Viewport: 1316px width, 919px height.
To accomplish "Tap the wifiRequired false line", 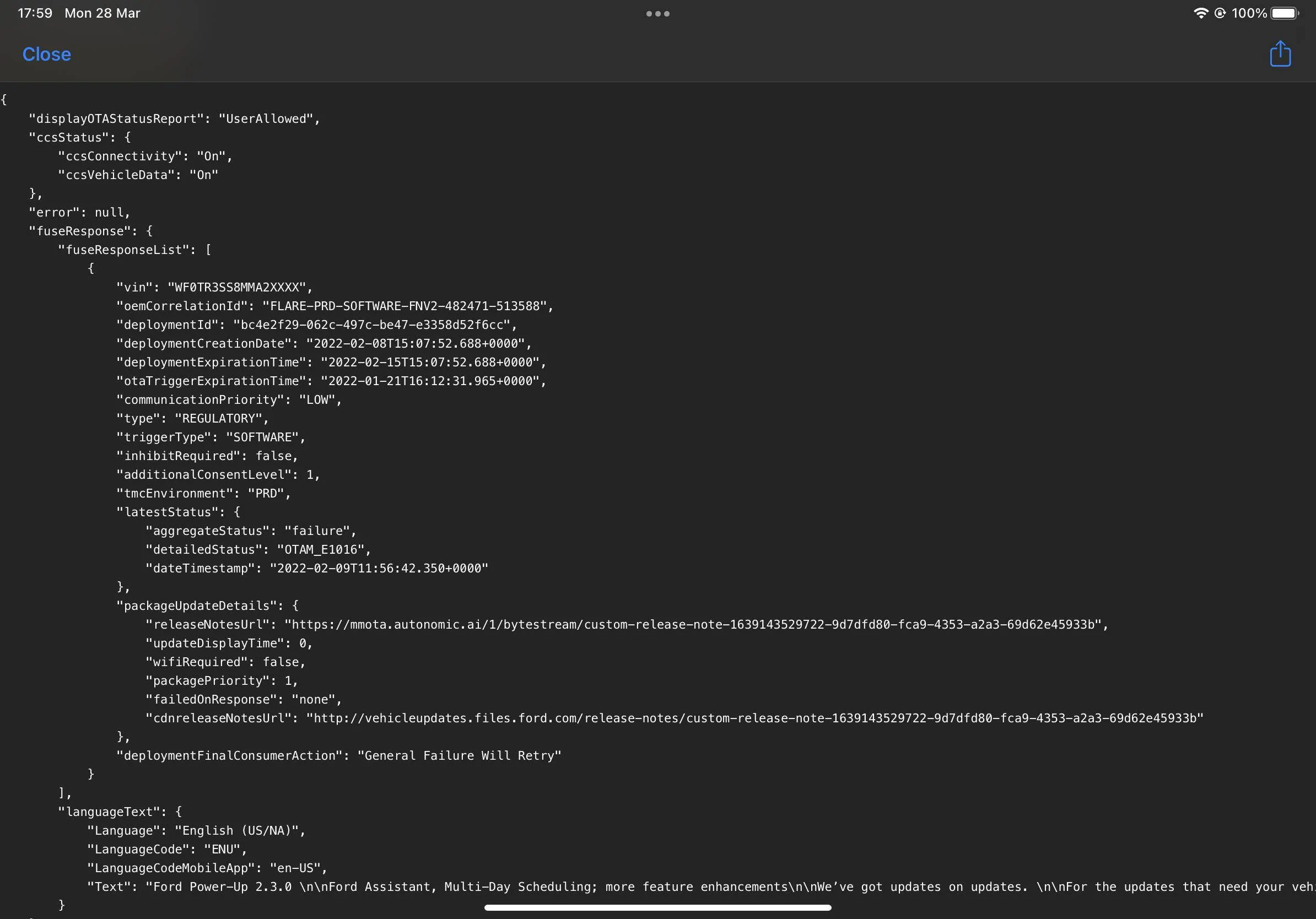I will [x=226, y=662].
